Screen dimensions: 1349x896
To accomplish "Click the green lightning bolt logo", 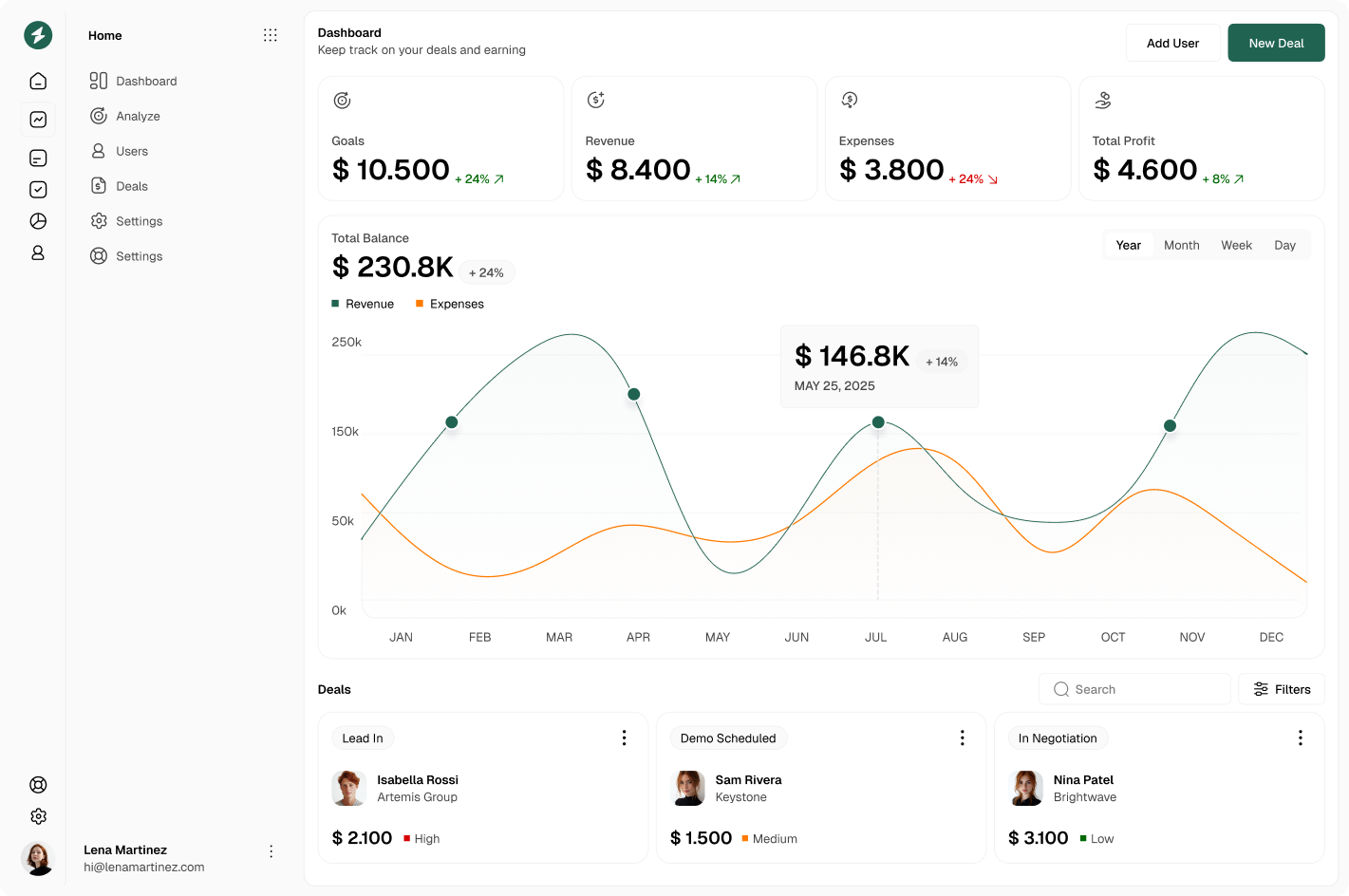I will (38, 35).
